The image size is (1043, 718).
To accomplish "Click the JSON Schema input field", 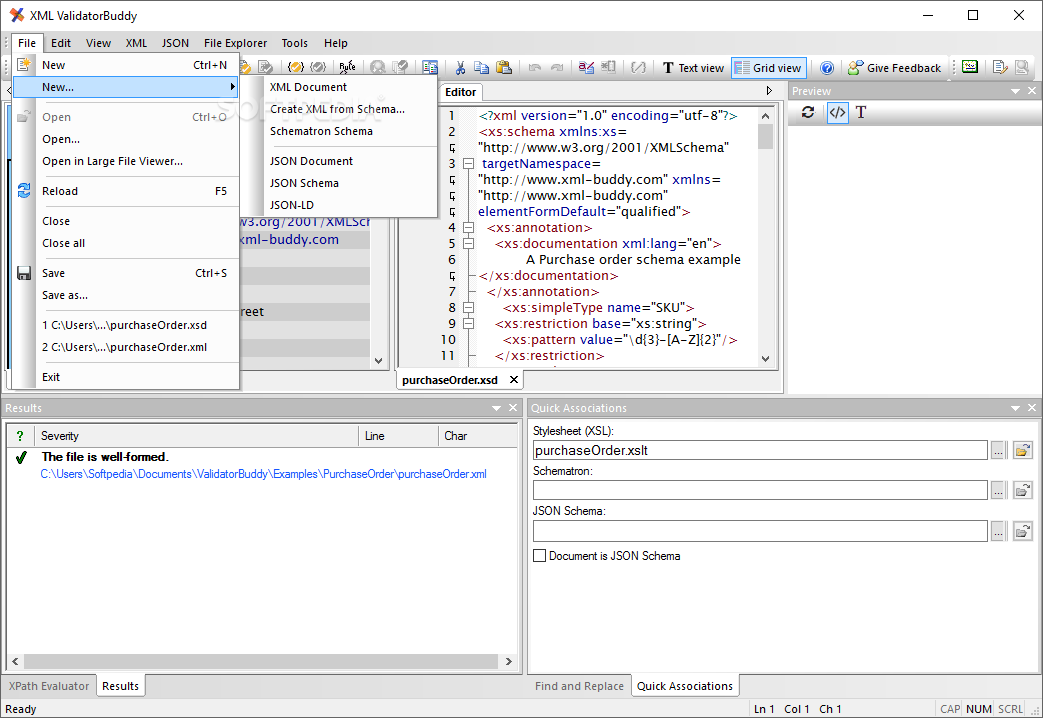I will (760, 531).
